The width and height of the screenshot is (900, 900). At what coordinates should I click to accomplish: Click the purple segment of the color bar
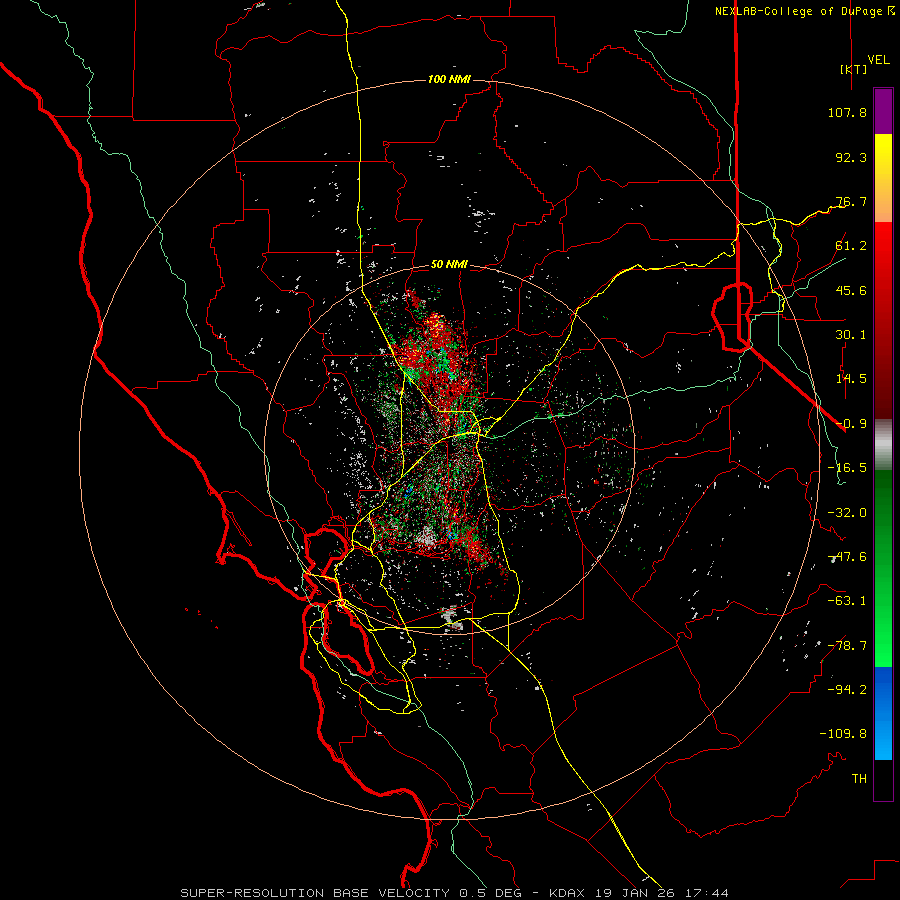coord(883,111)
